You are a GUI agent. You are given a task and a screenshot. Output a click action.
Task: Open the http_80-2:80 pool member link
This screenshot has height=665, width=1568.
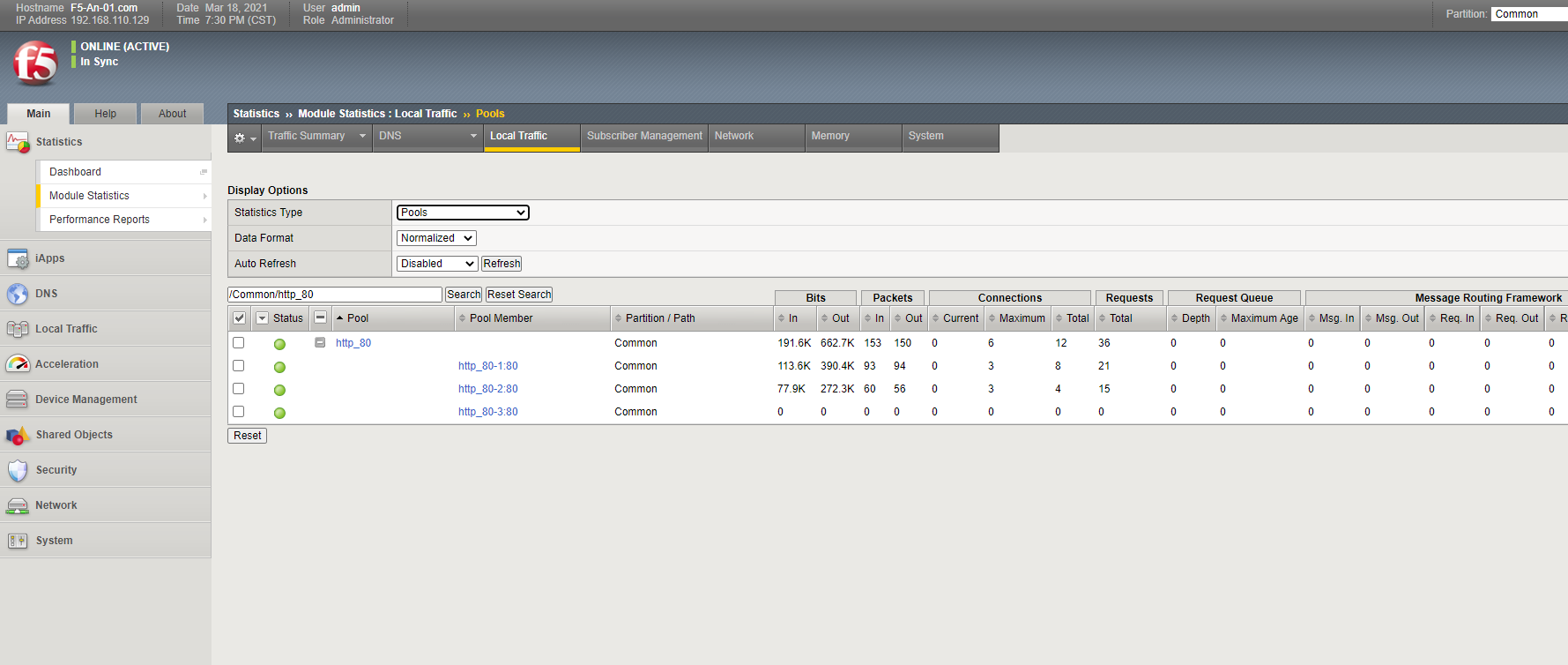coord(487,389)
